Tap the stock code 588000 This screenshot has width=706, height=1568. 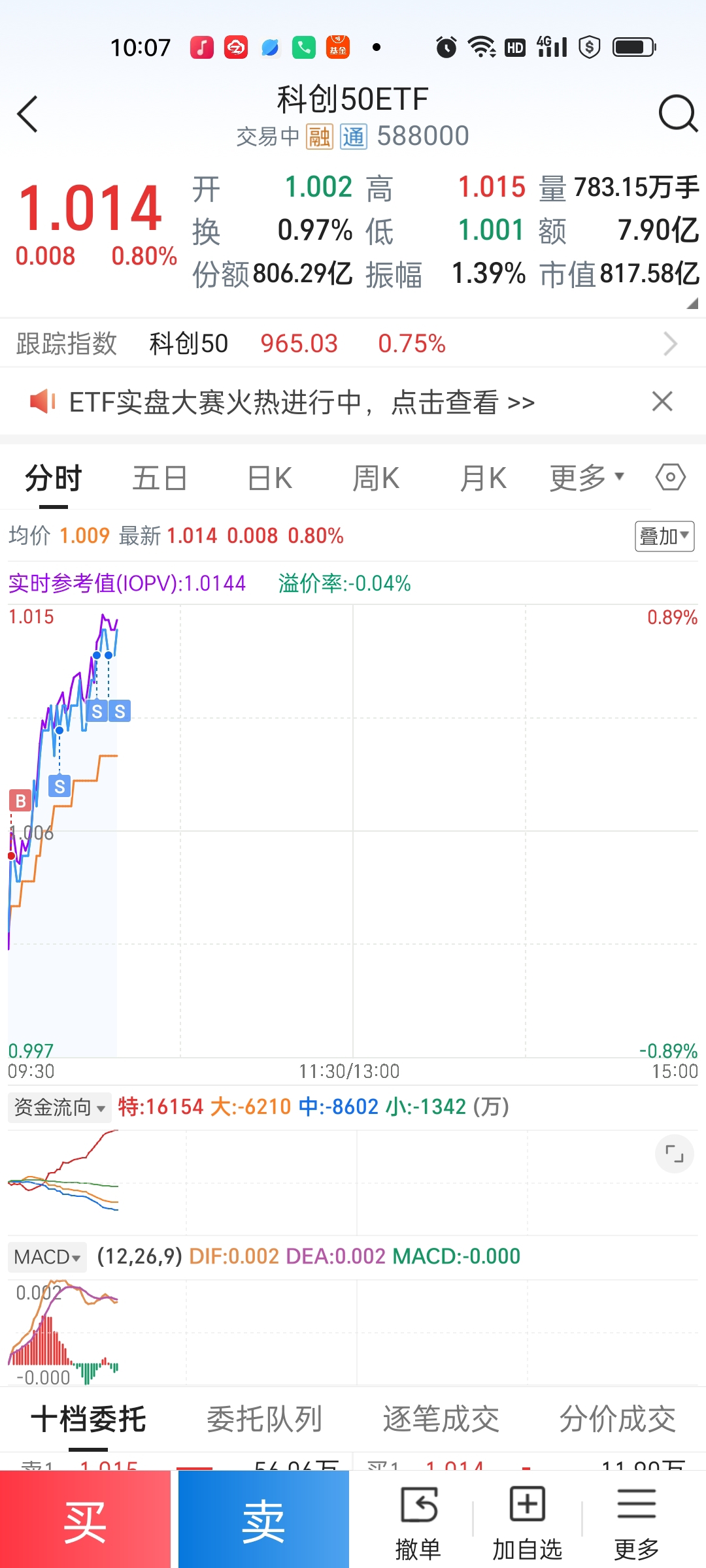point(423,136)
